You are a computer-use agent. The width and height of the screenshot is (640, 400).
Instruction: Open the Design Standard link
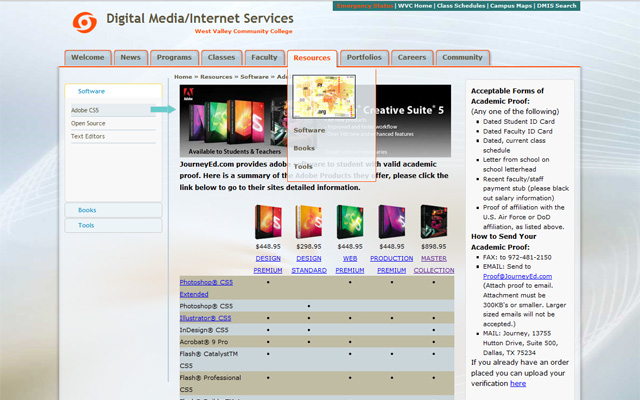(309, 264)
